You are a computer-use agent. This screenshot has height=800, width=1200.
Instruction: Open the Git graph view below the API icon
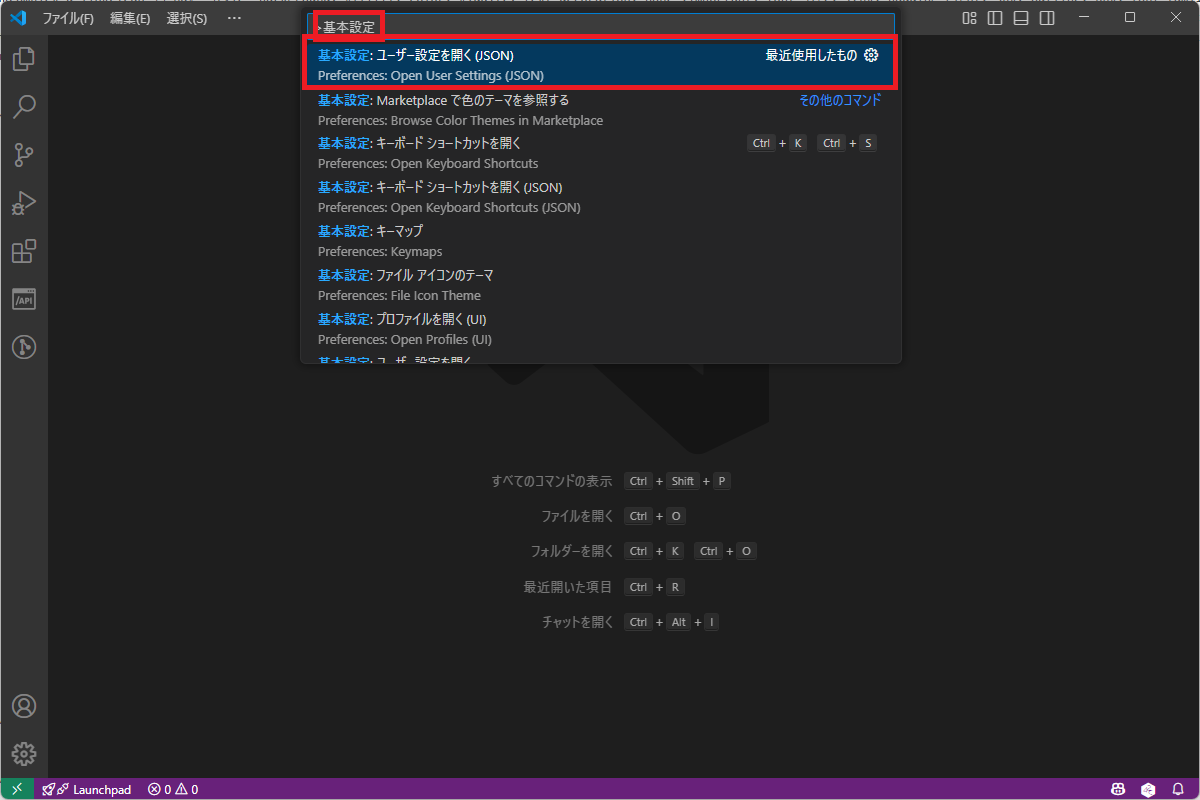point(23,347)
